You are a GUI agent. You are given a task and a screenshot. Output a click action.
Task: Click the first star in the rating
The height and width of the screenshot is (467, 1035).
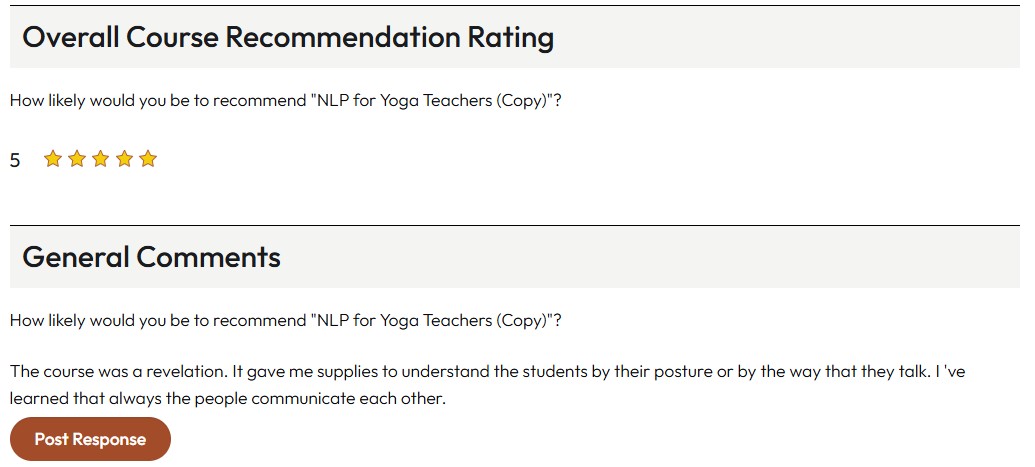click(x=53, y=159)
